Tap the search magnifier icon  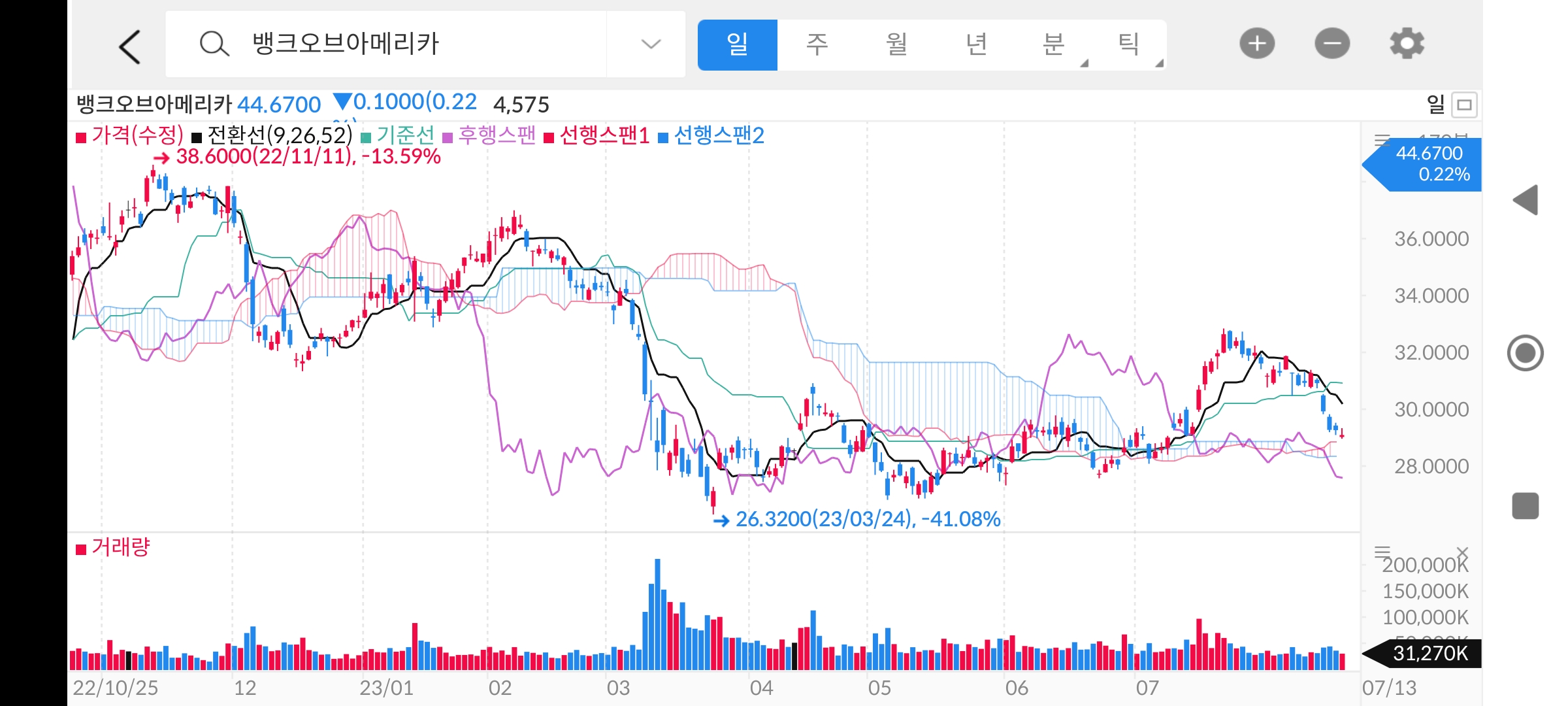[x=214, y=44]
